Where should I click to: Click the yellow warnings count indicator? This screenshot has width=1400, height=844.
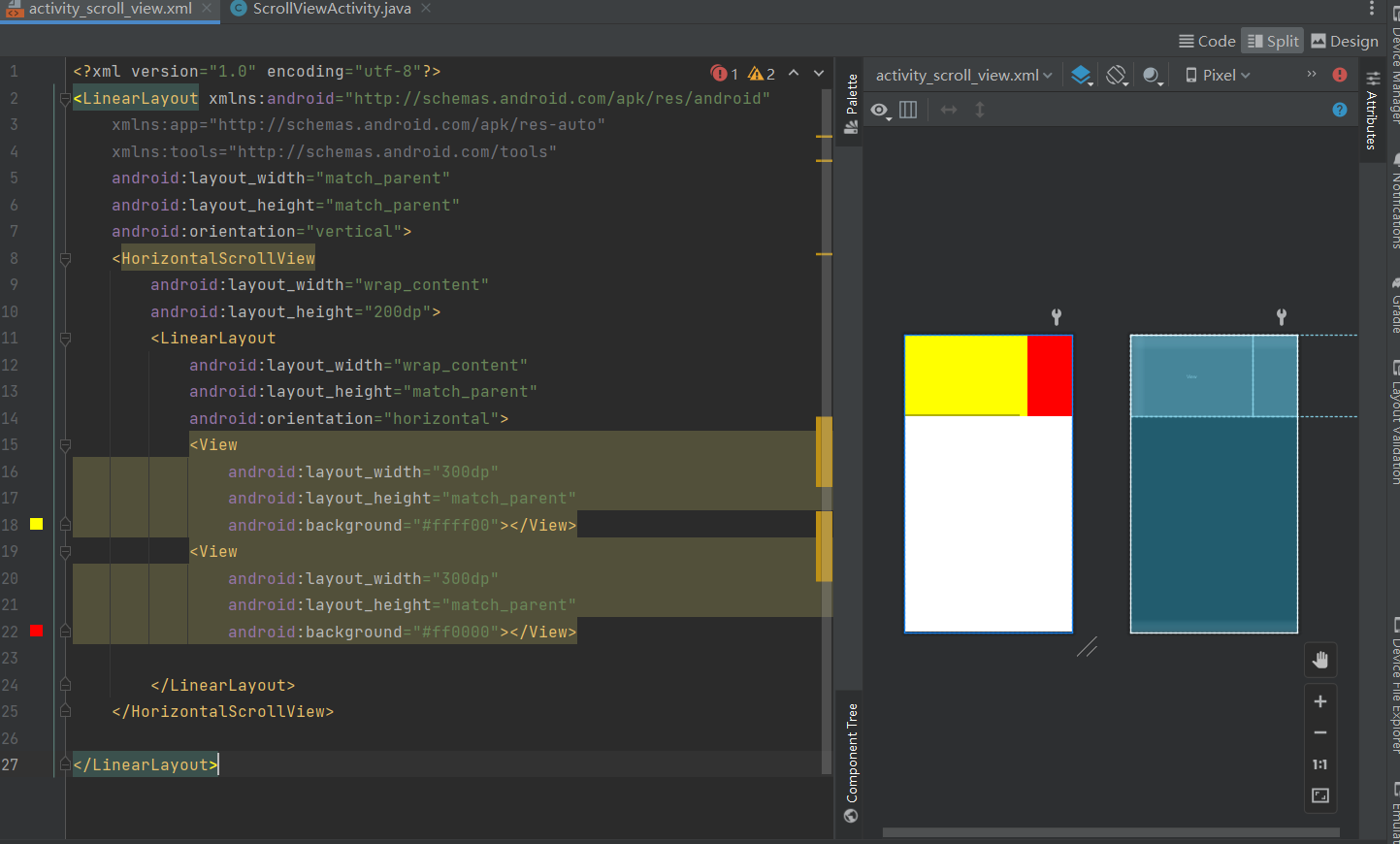[762, 74]
